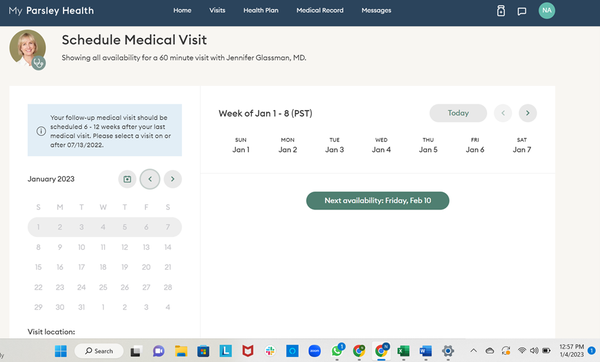Open WhatsApp from the taskbar

pyautogui.click(x=337, y=350)
